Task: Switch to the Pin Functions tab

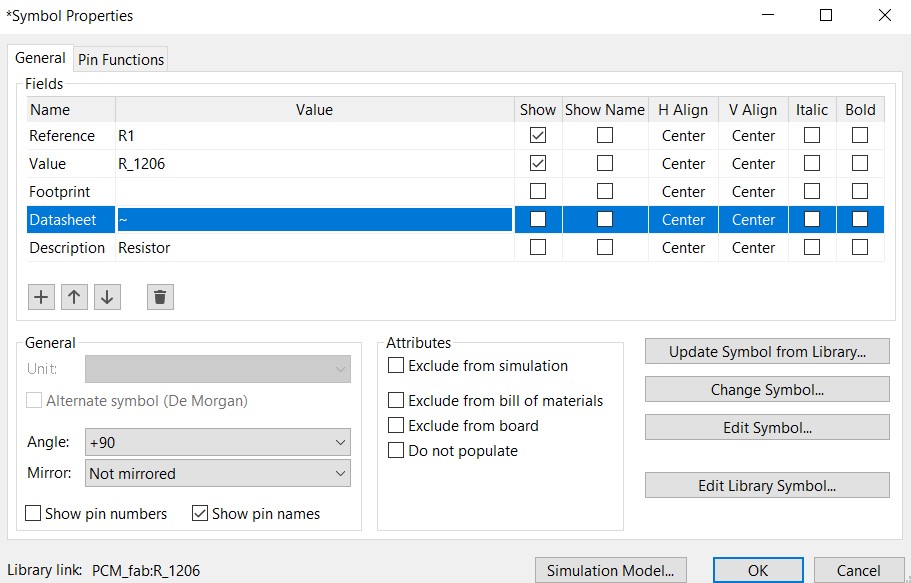Action: 121,60
